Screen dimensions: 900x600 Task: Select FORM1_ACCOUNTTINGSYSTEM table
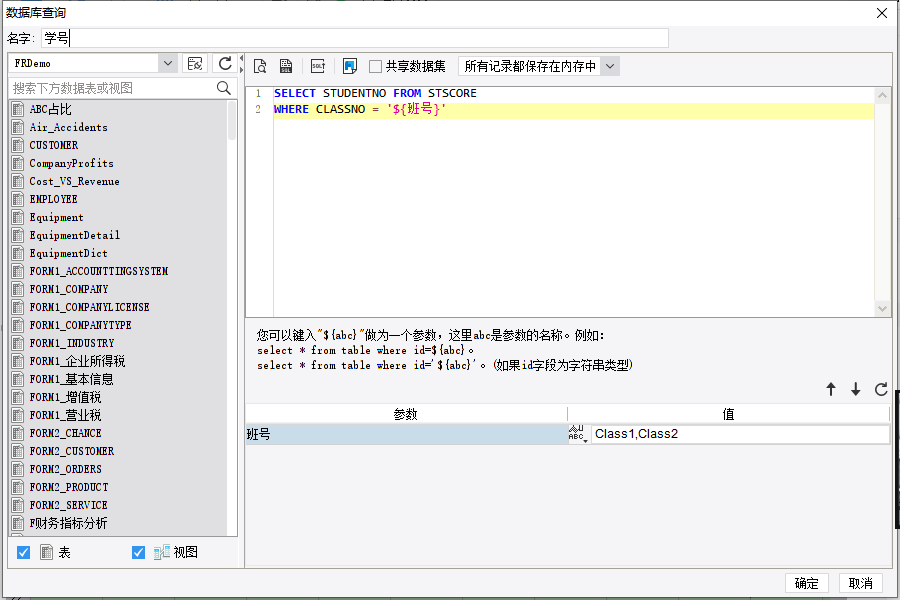click(x=99, y=271)
